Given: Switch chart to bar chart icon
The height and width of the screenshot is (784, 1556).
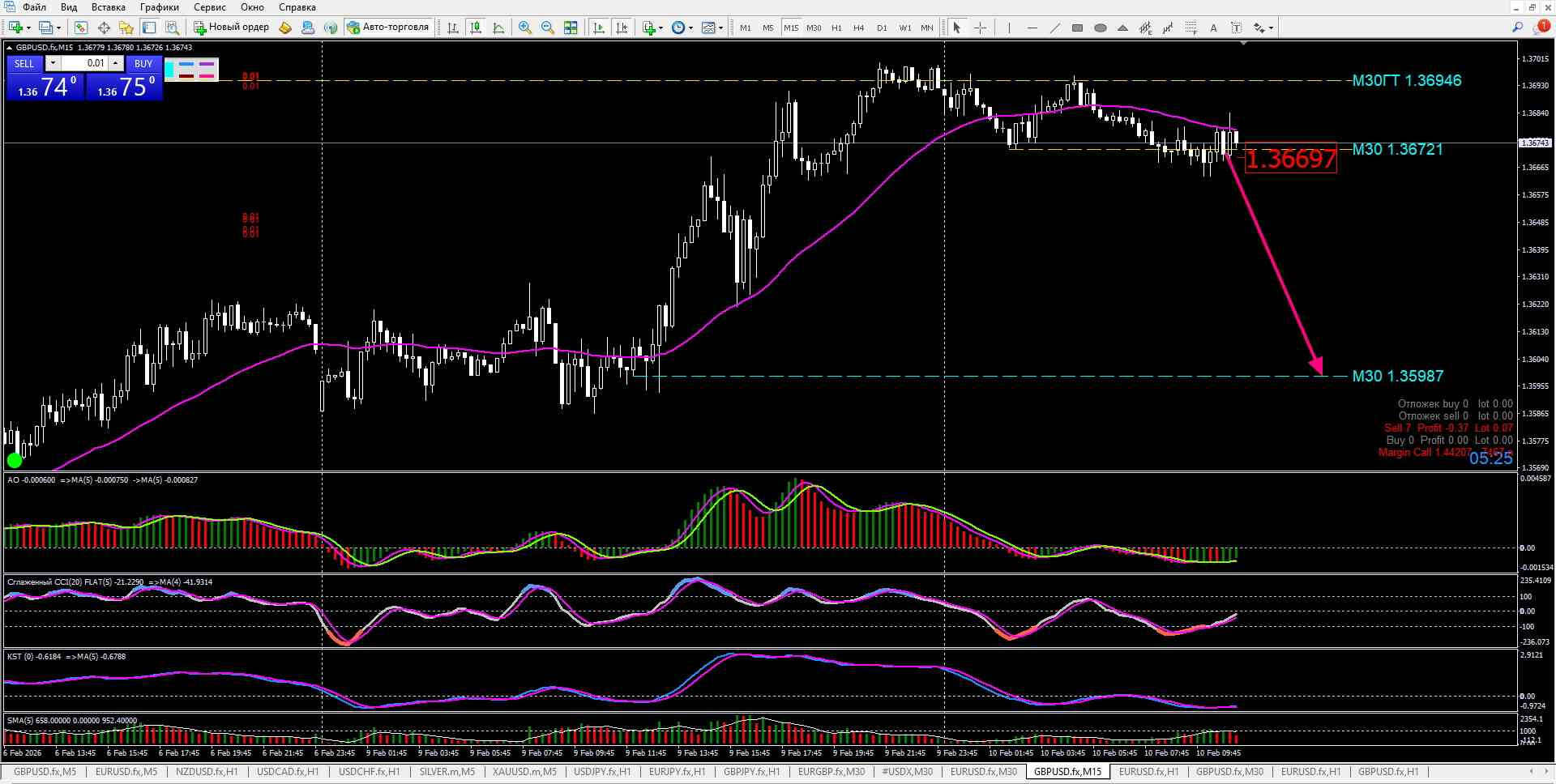Looking at the screenshot, I should point(453,28).
